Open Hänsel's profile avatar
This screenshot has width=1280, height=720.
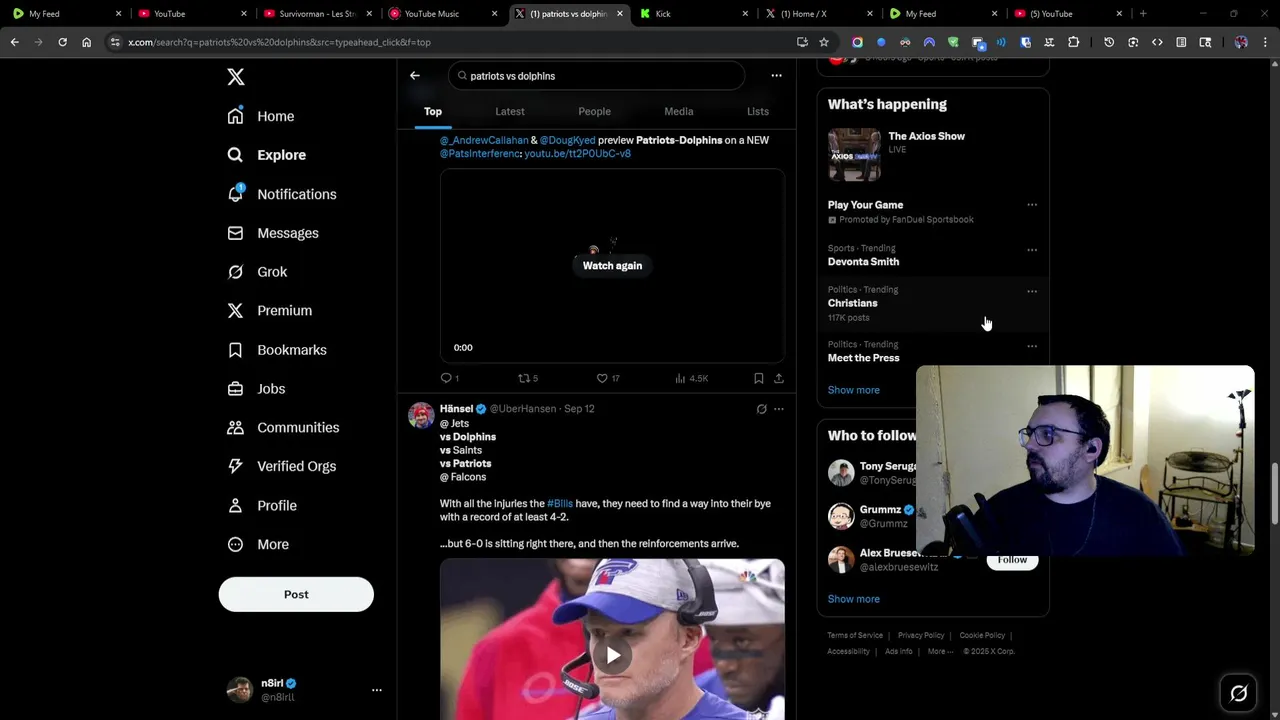pyautogui.click(x=421, y=415)
